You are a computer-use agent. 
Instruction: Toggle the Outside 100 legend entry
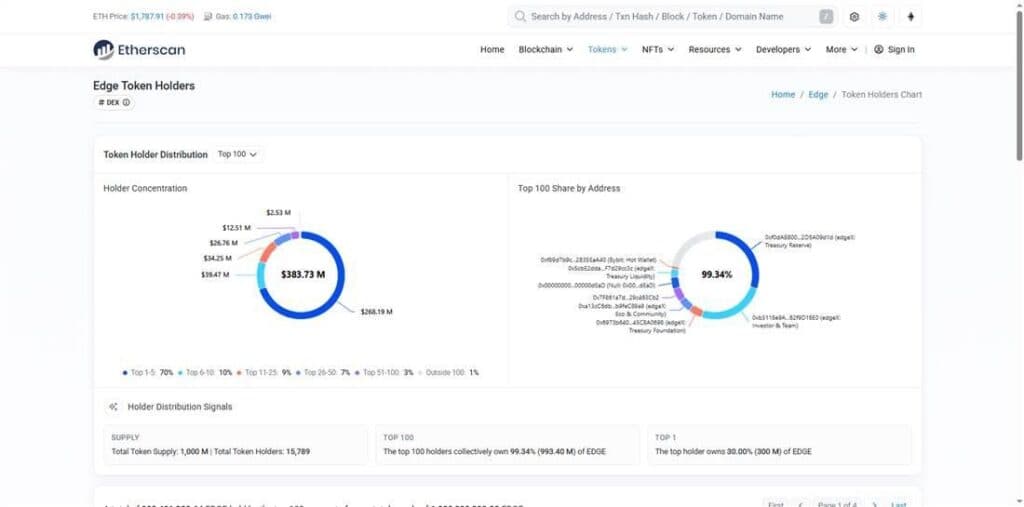coord(448,372)
